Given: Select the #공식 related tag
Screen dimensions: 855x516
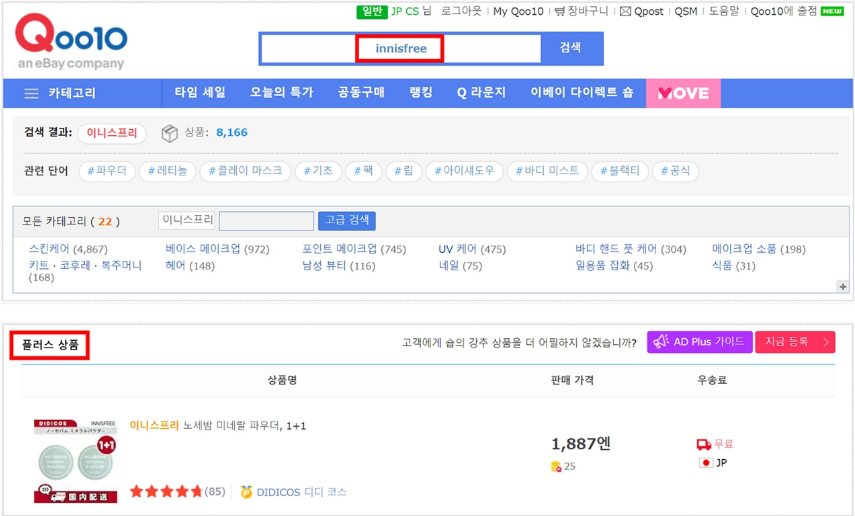Looking at the screenshot, I should coord(676,171).
